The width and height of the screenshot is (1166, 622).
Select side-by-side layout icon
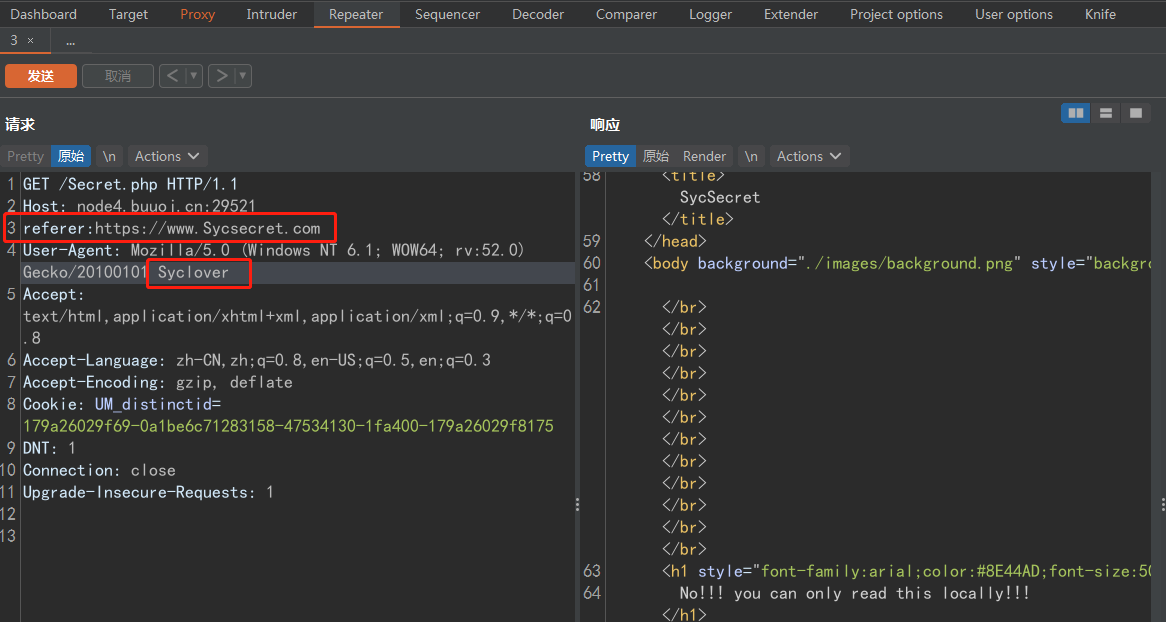point(1075,113)
